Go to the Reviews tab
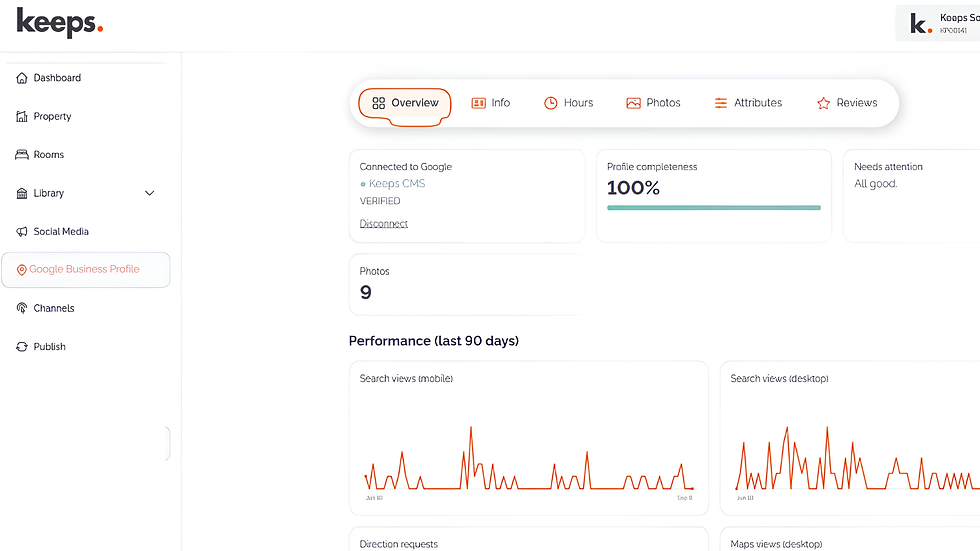 coord(847,103)
